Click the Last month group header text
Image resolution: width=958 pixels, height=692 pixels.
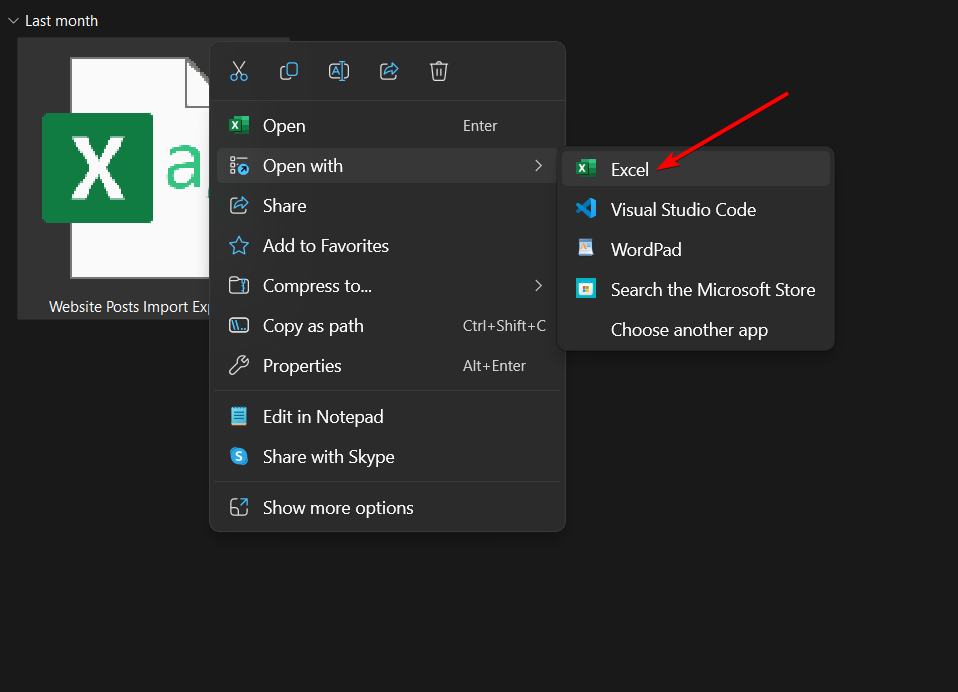tap(61, 21)
